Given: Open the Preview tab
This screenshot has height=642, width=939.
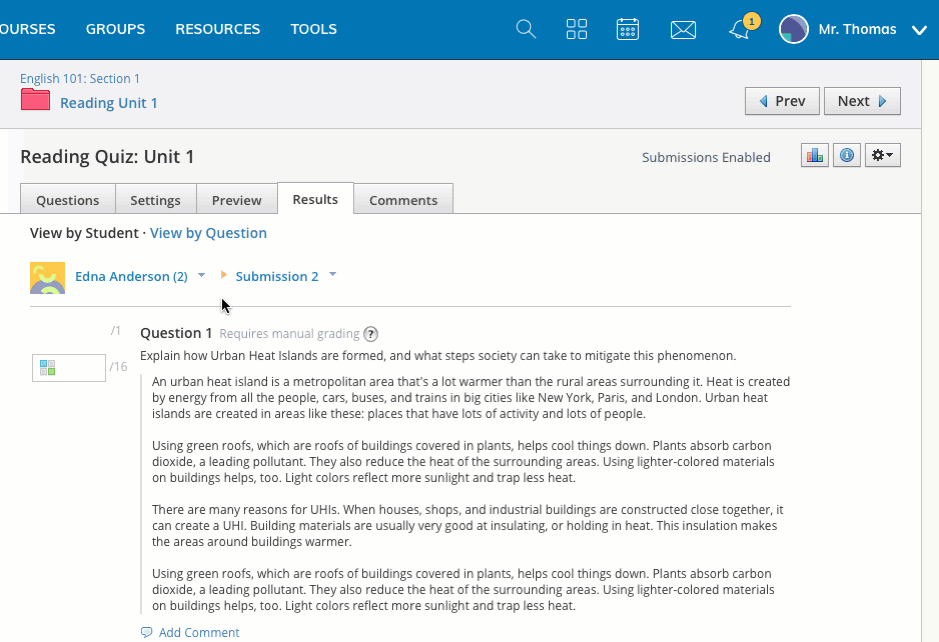Looking at the screenshot, I should tap(236, 200).
